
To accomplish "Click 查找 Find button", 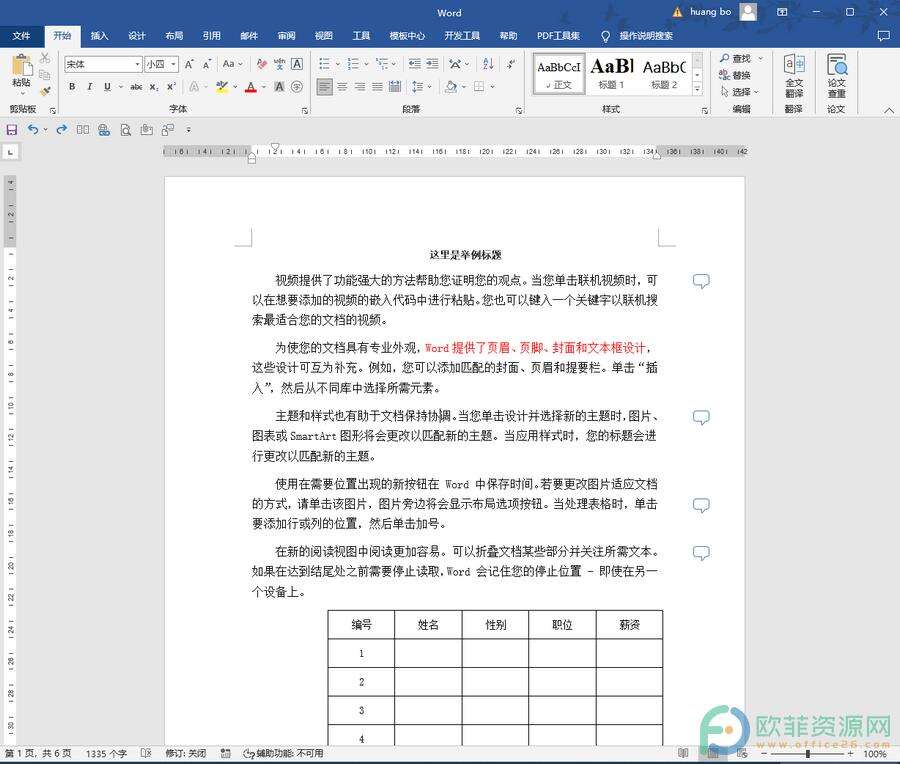I will [x=736, y=59].
